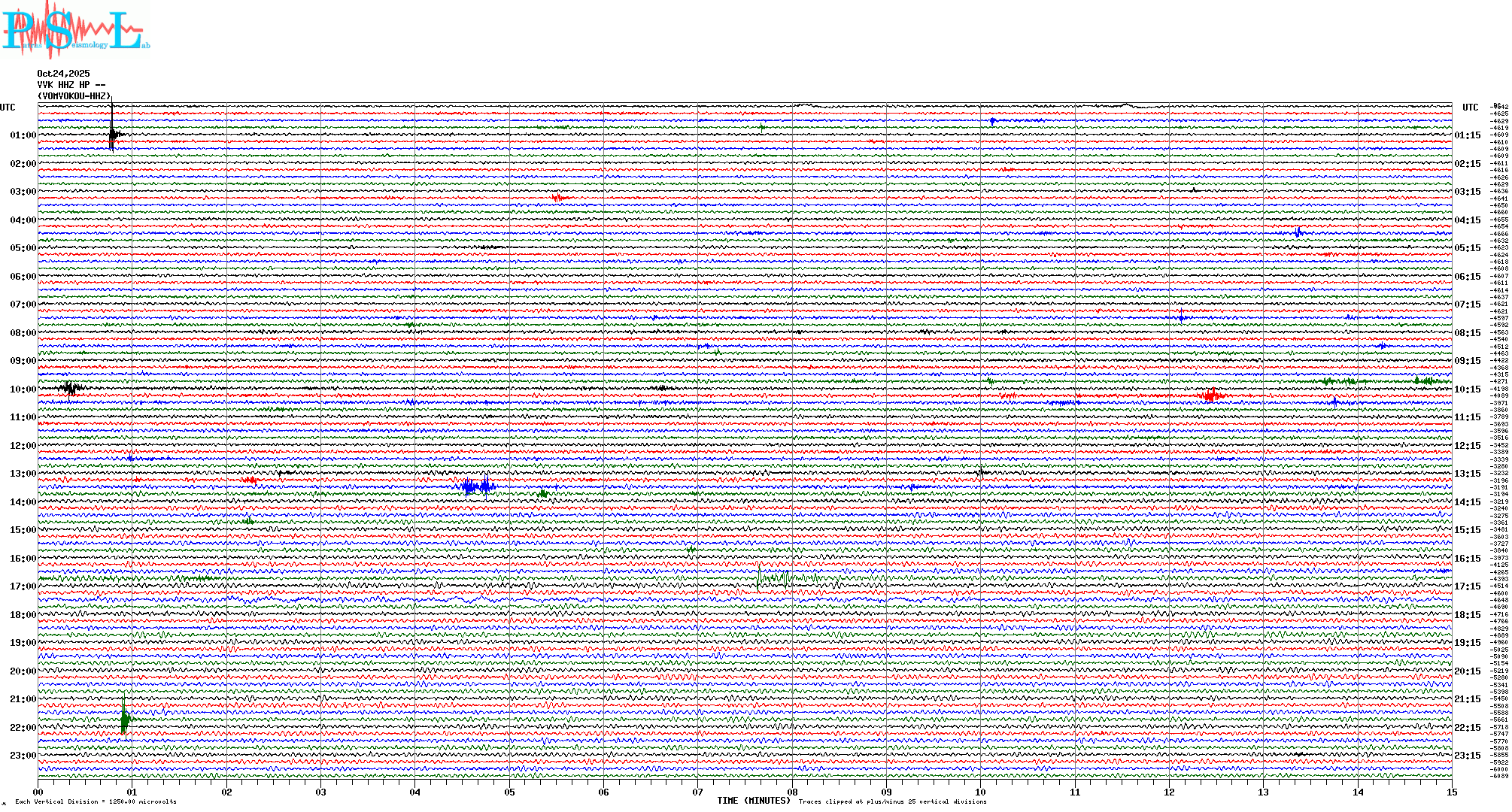
Task: Click the Oct24,2025 date label
Action: [x=63, y=74]
